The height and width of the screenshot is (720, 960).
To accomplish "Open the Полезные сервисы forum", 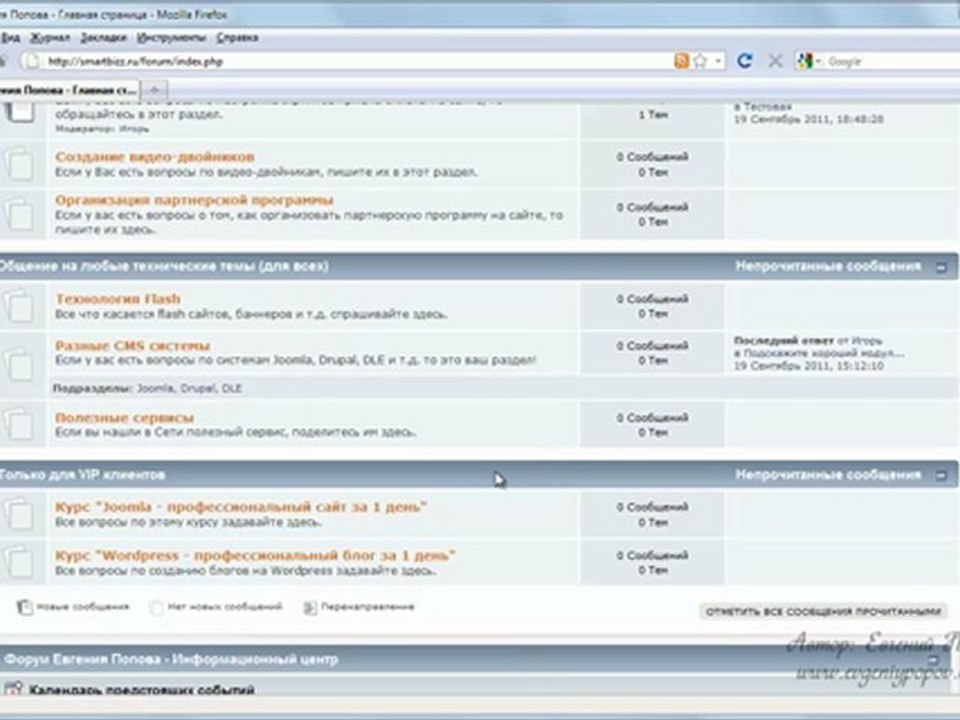I will pyautogui.click(x=124, y=418).
